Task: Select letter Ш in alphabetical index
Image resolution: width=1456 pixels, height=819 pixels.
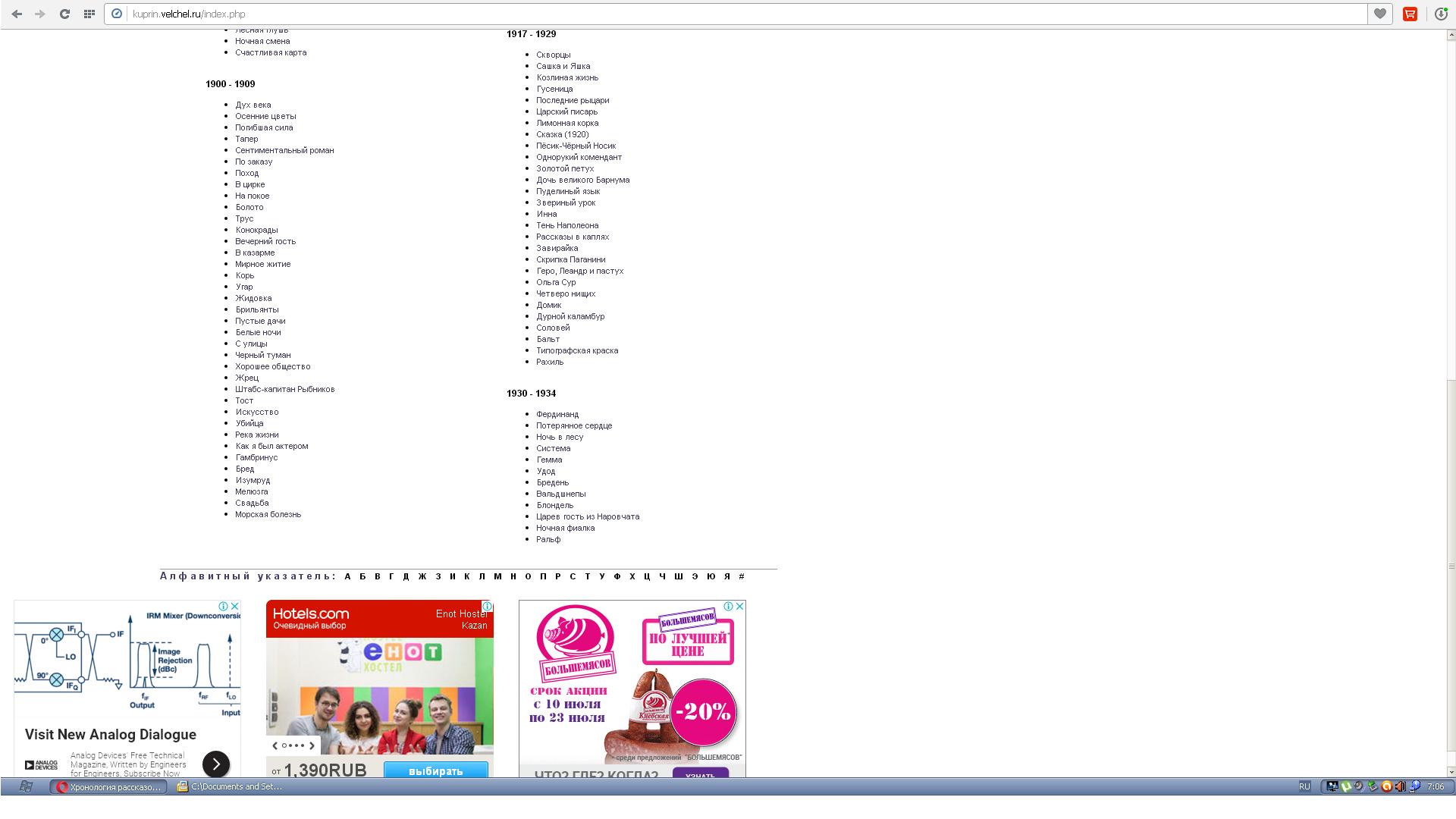Action: pyautogui.click(x=679, y=576)
